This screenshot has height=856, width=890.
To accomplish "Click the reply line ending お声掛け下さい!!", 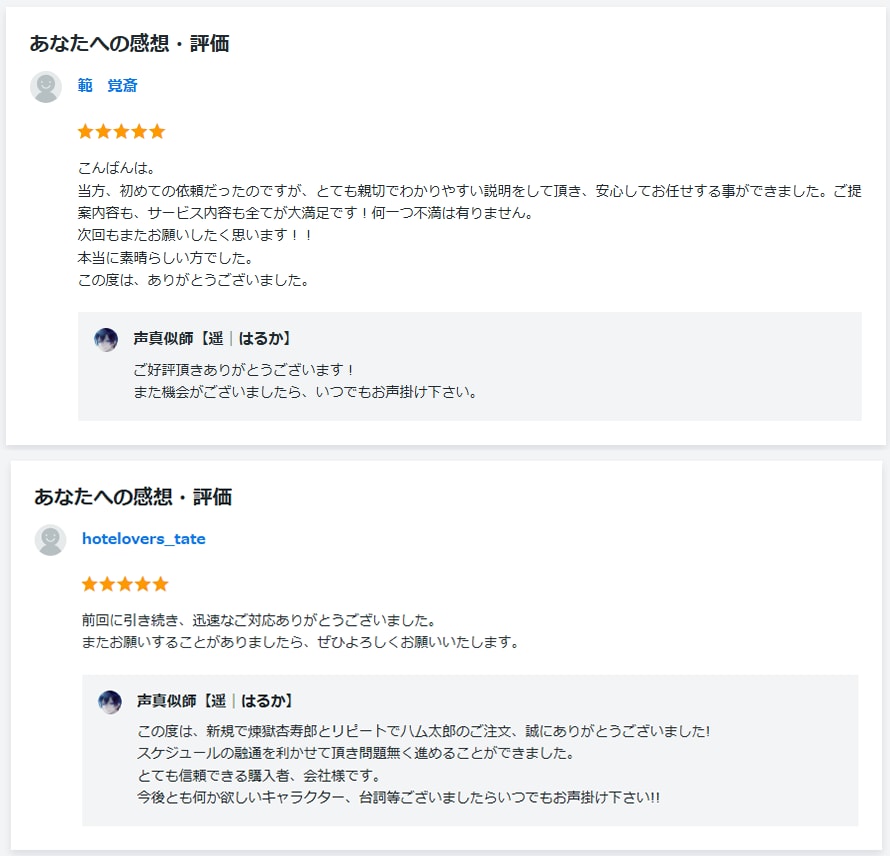I will coord(398,798).
